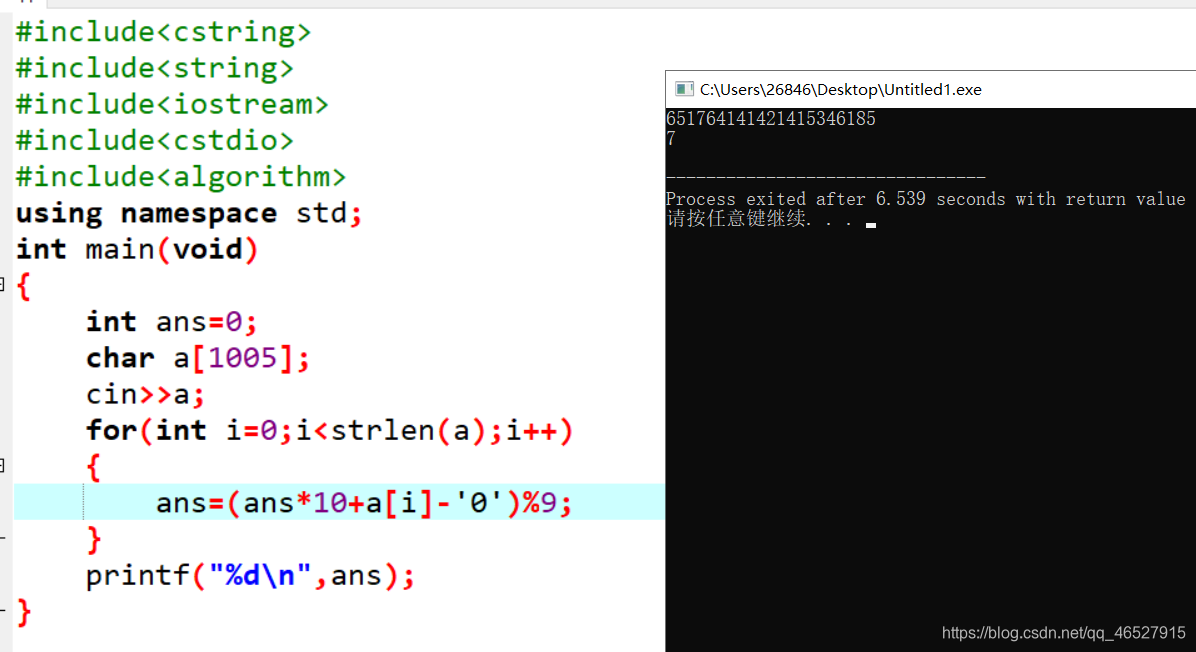This screenshot has height=652, width=1196.
Task: Click the printf("%d\n",ans); statement
Action: coord(250,575)
